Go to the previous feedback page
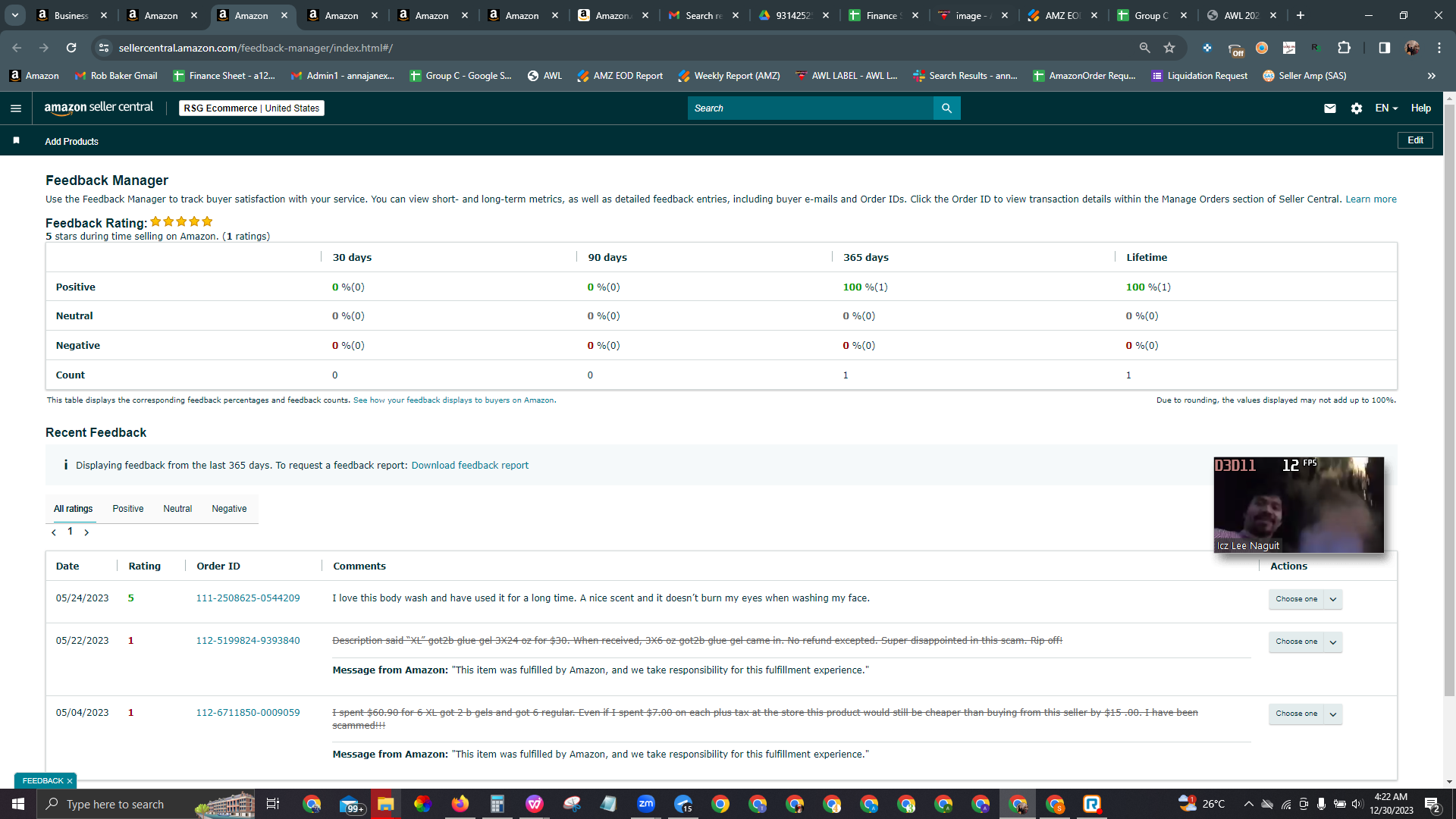Screen dimensions: 1456x819 (x=54, y=532)
